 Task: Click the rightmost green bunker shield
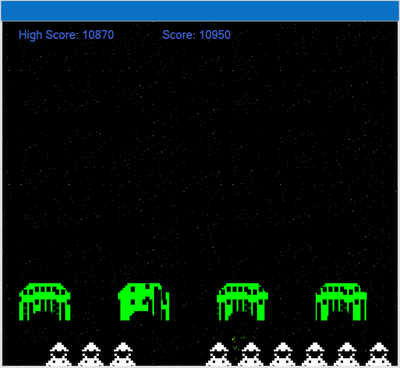click(341, 302)
